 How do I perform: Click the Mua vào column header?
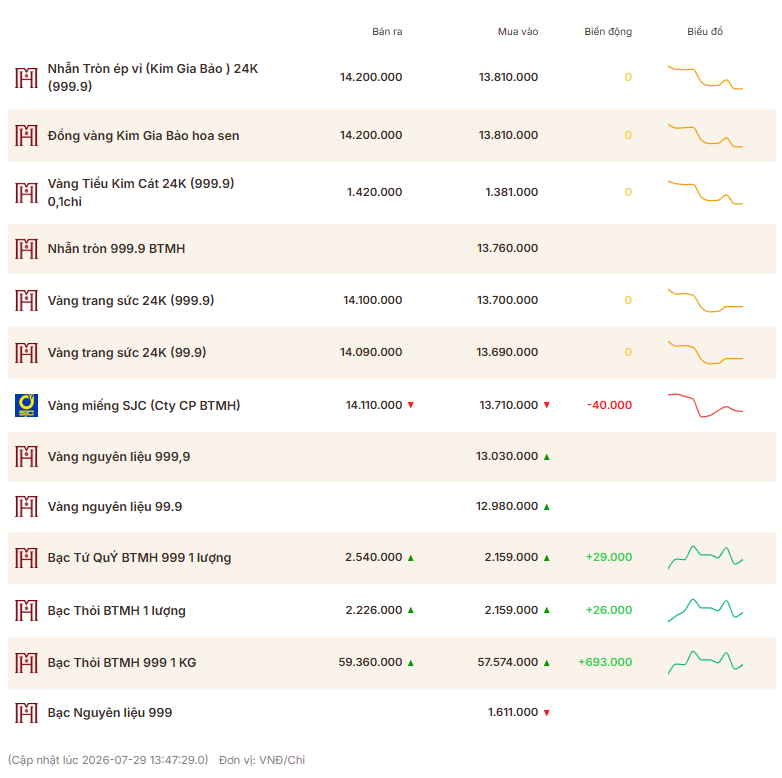tap(518, 31)
